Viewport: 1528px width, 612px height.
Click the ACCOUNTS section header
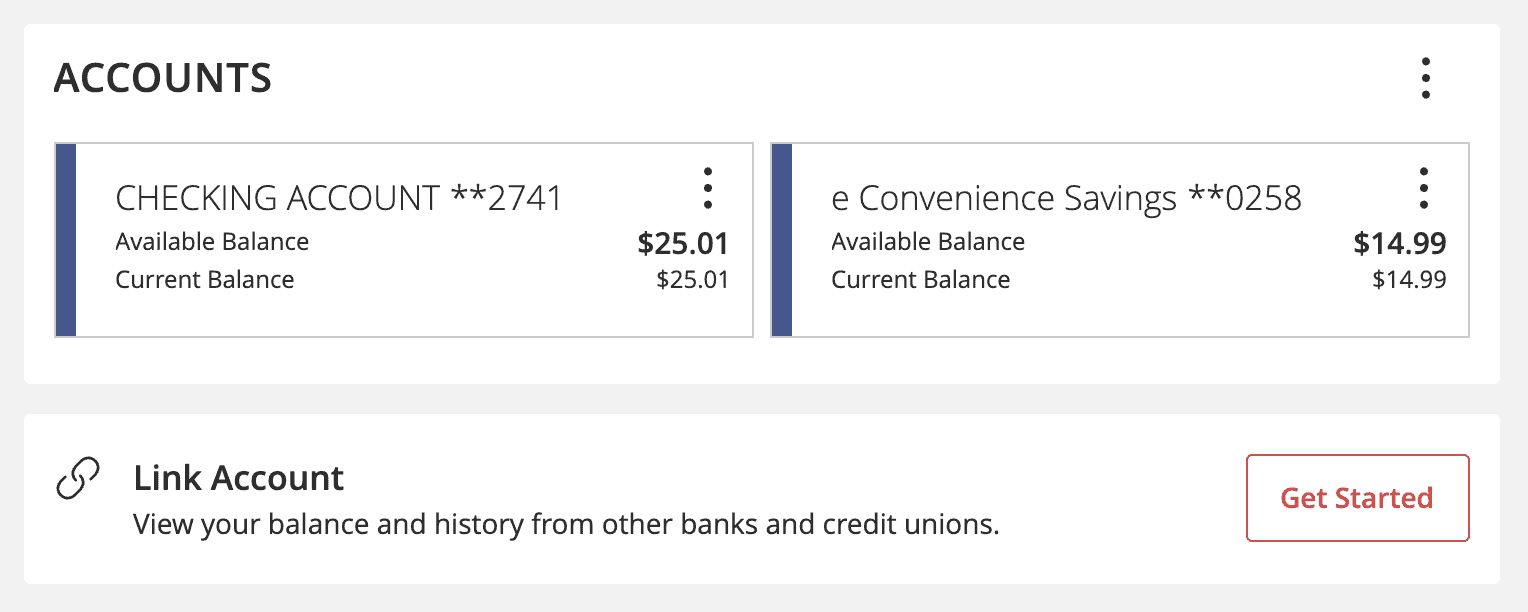pos(162,77)
